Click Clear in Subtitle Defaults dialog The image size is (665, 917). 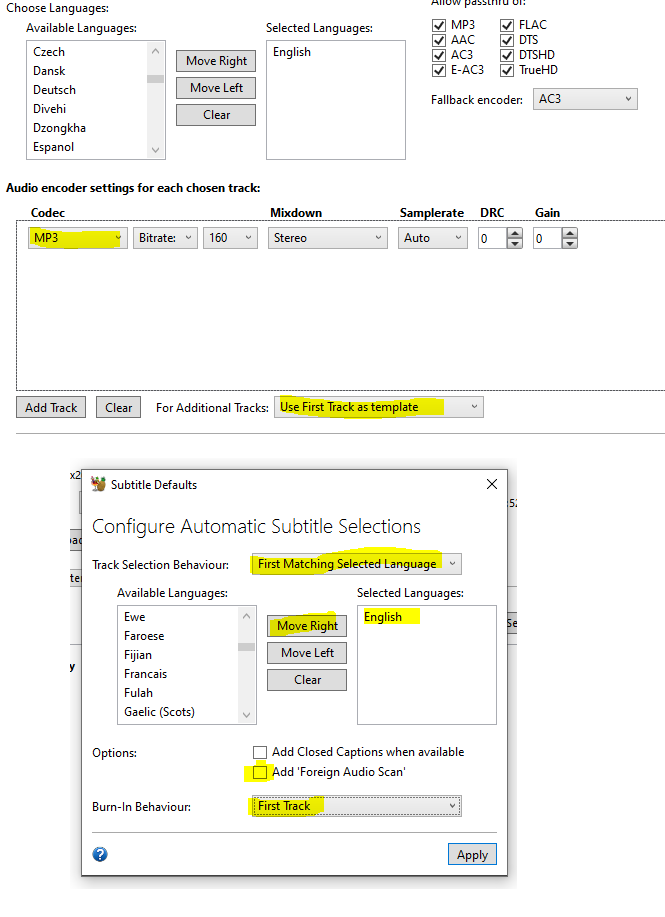[307, 680]
